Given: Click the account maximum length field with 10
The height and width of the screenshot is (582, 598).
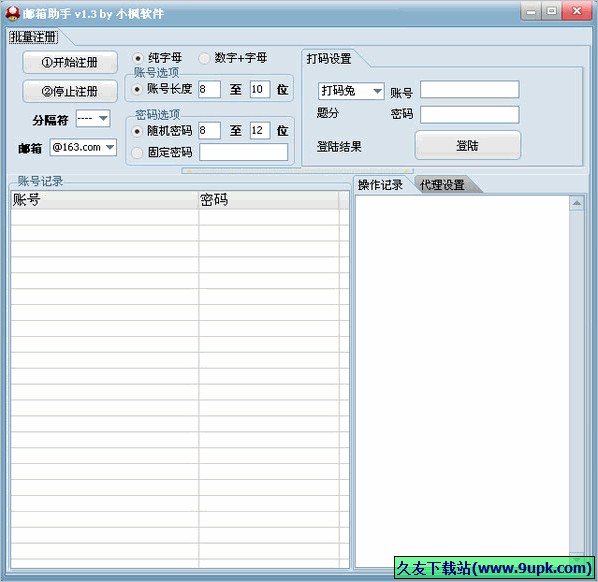Looking at the screenshot, I should click(260, 89).
